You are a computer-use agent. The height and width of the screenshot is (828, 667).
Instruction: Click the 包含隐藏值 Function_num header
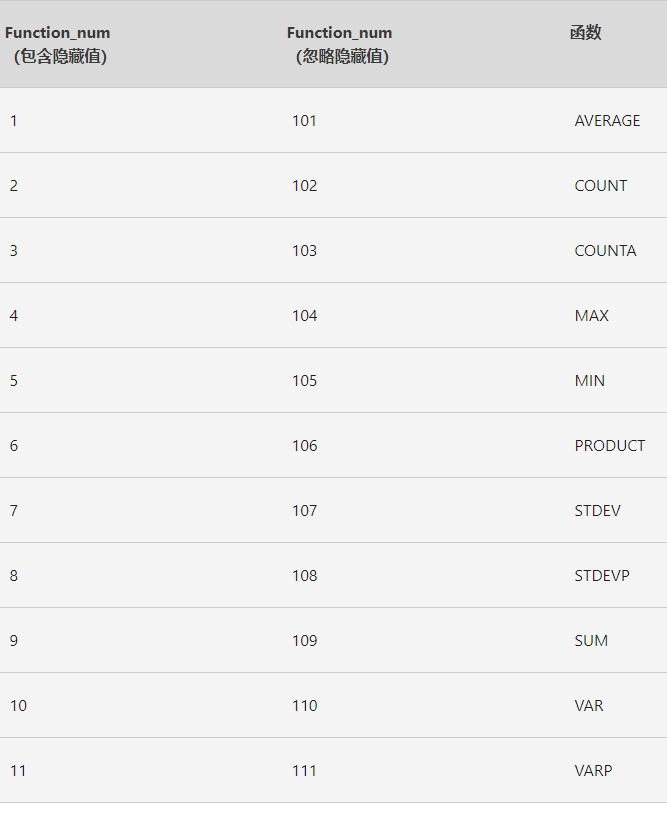pyautogui.click(x=58, y=44)
